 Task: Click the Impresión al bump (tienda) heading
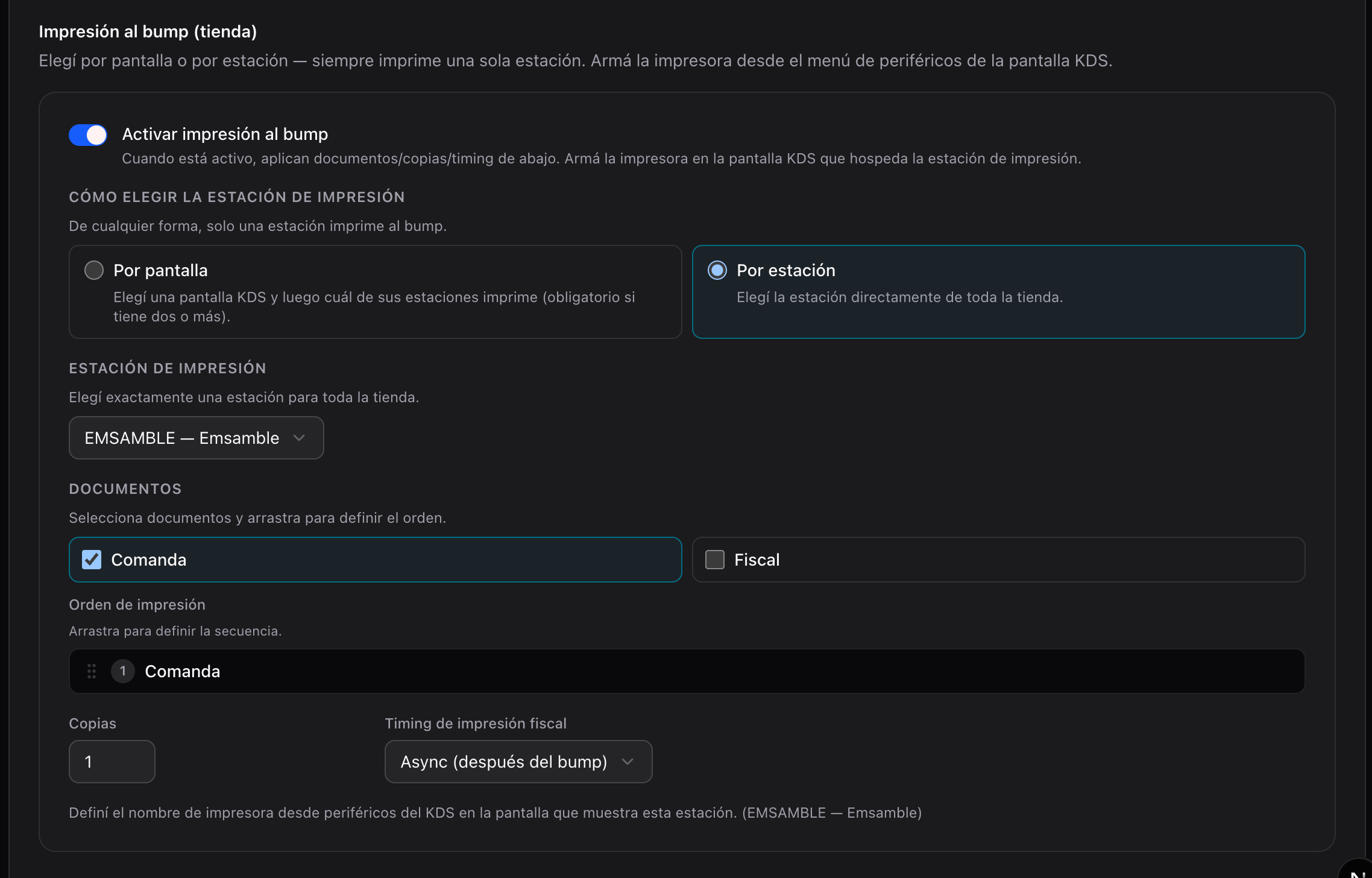[148, 31]
